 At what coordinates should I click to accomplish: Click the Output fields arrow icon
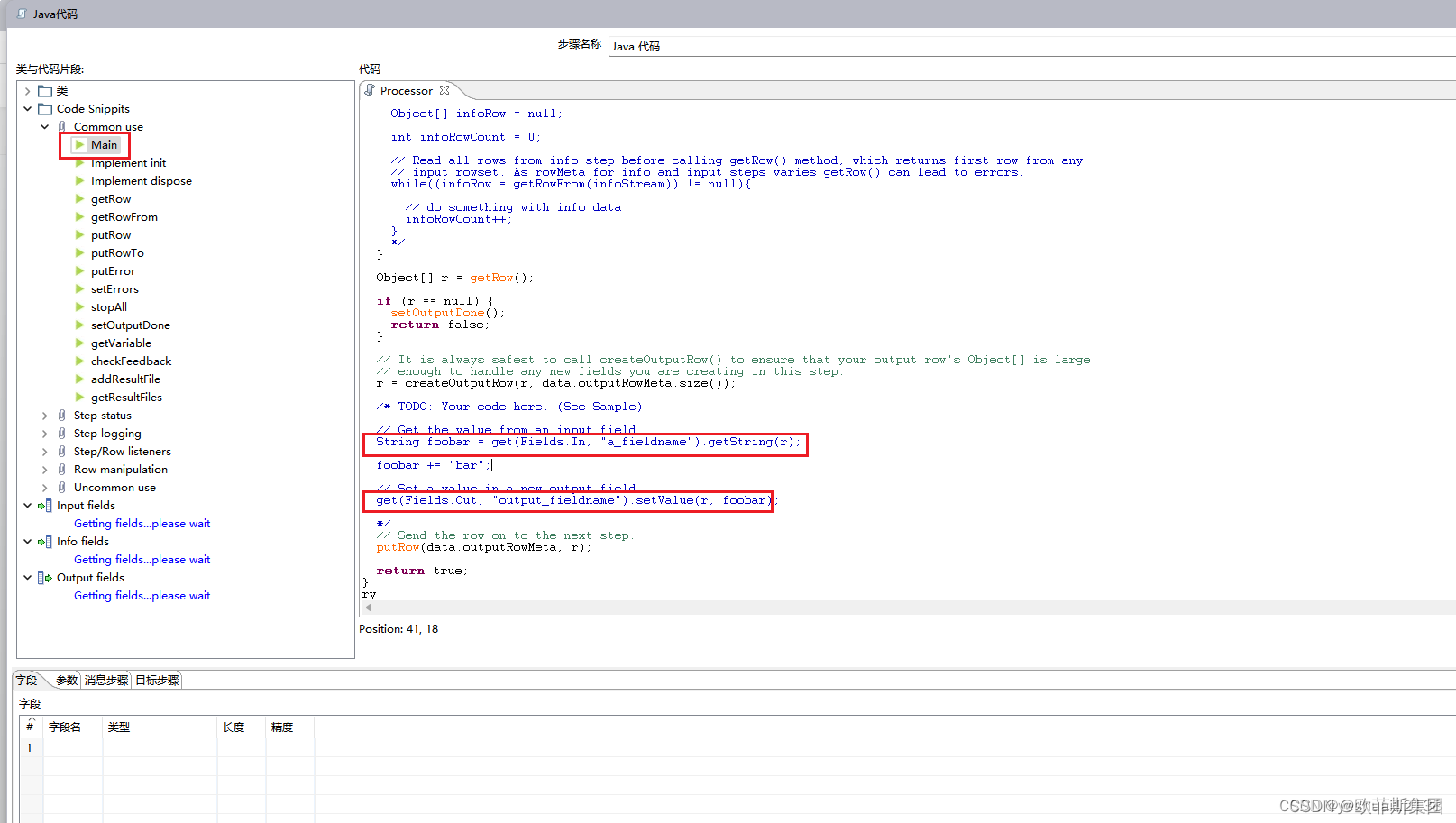pyautogui.click(x=45, y=578)
